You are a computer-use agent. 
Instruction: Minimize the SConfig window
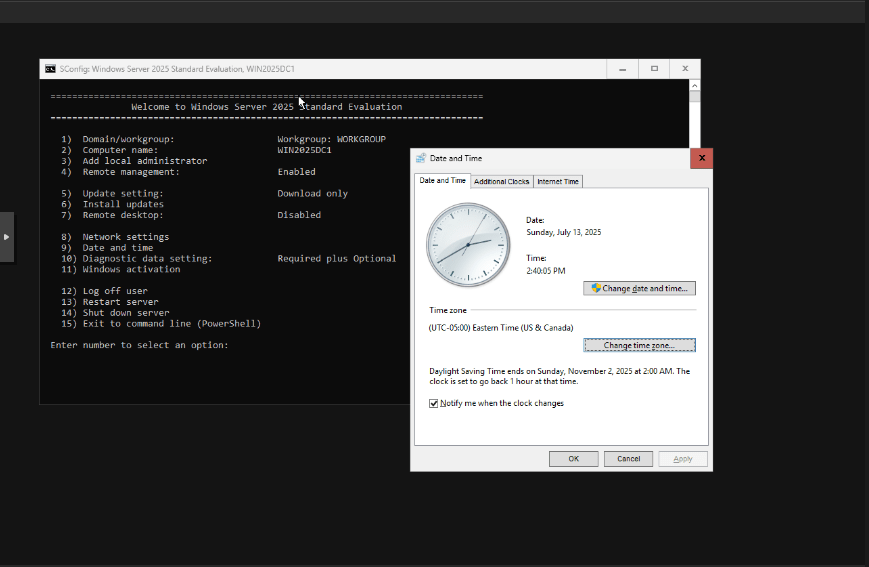[x=624, y=69]
